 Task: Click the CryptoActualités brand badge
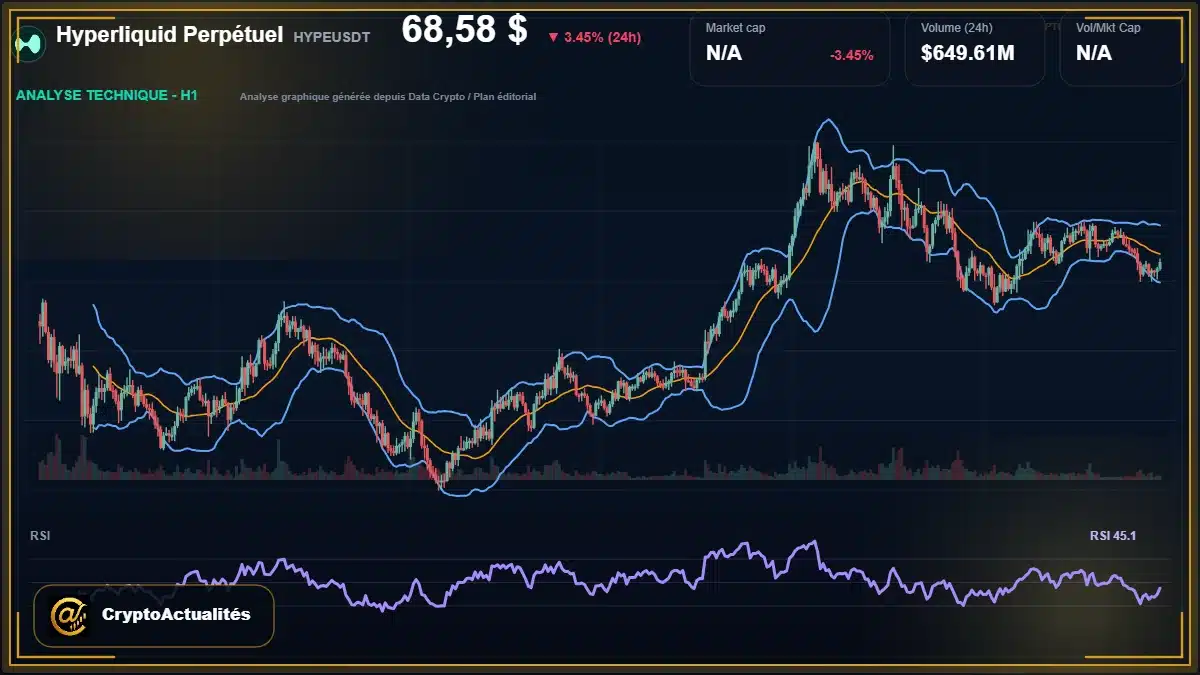[x=154, y=615]
